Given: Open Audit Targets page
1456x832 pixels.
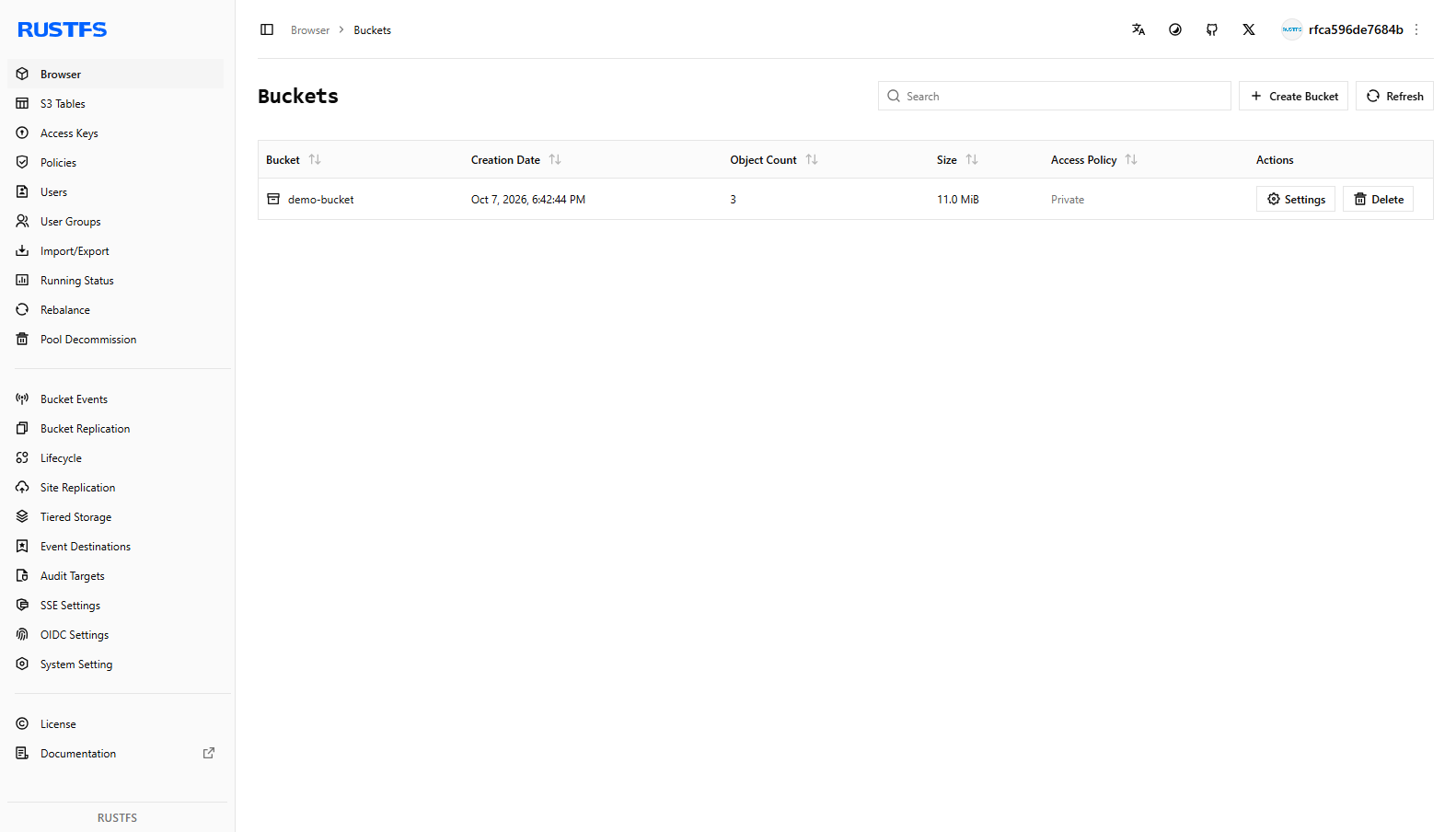Looking at the screenshot, I should point(116,575).
